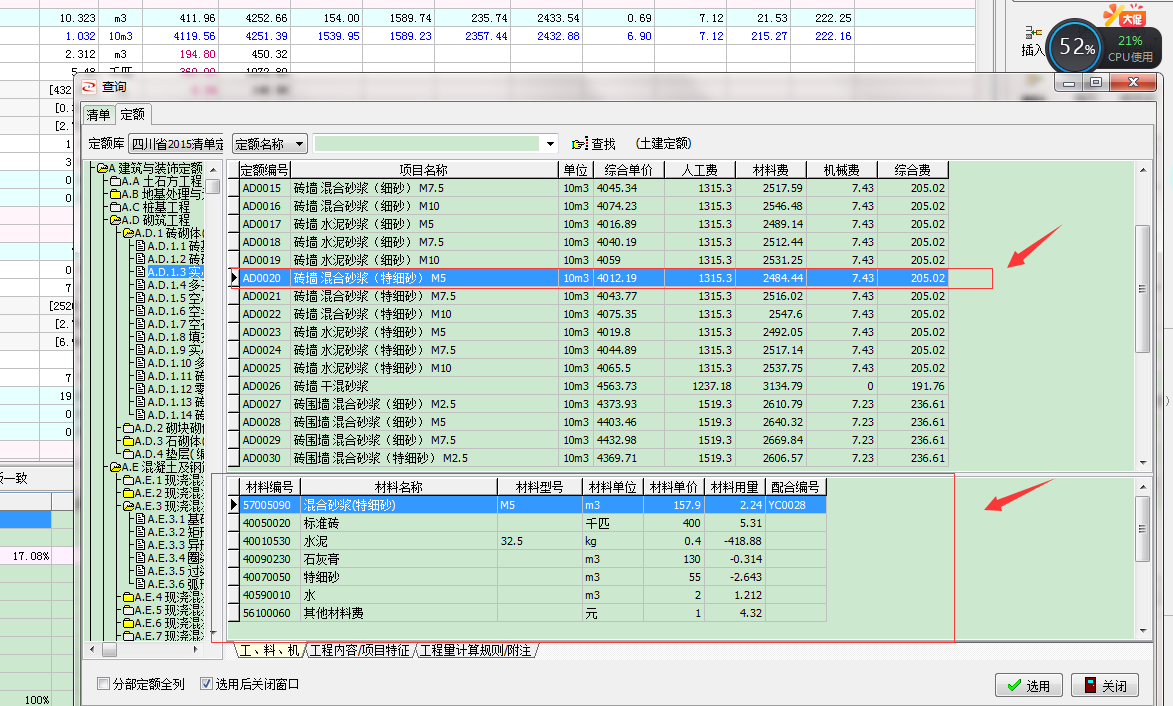Image resolution: width=1173 pixels, height=706 pixels.
Task: Open the 52% performance monitor widget
Action: pos(1074,47)
